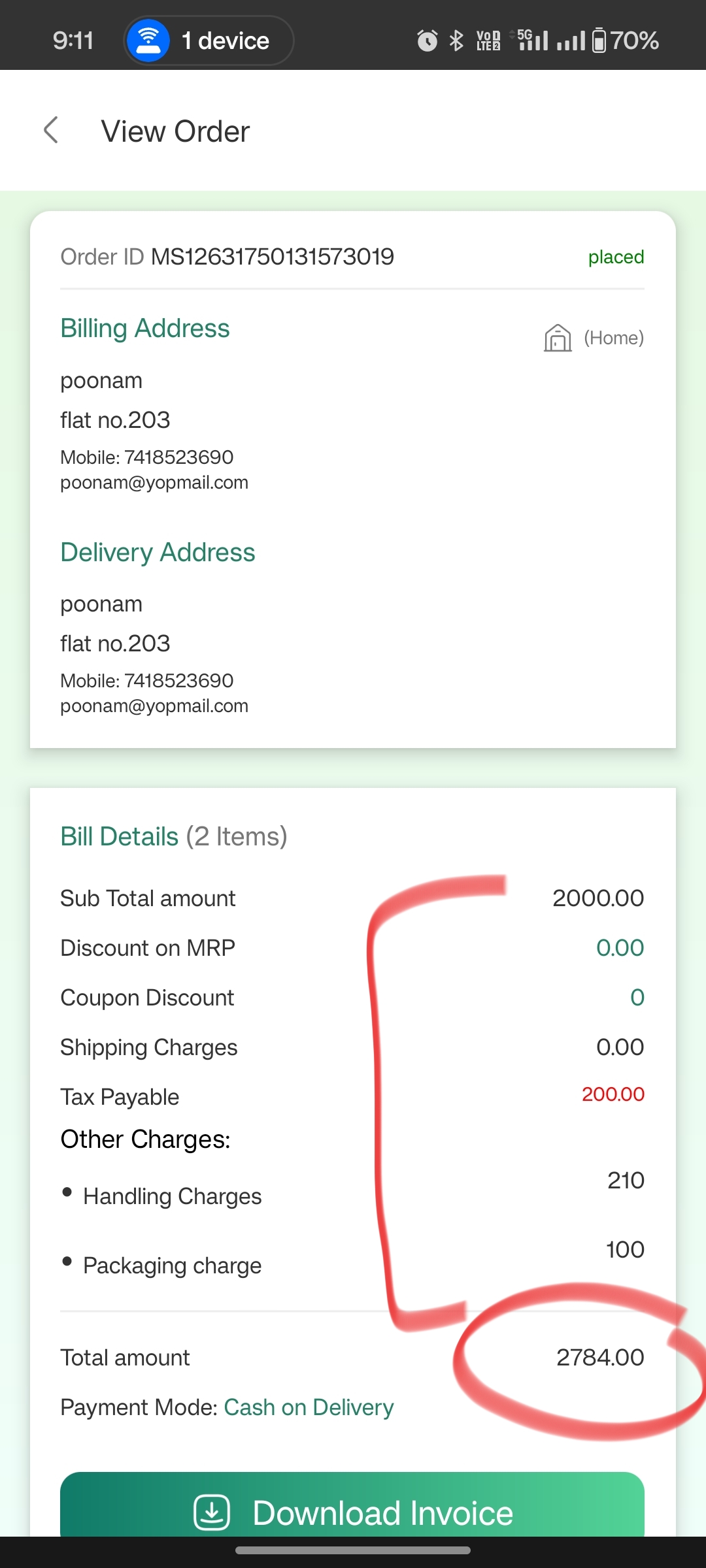This screenshot has width=706, height=1568.
Task: Tap the bottom navigation gesture bar
Action: (x=353, y=1550)
